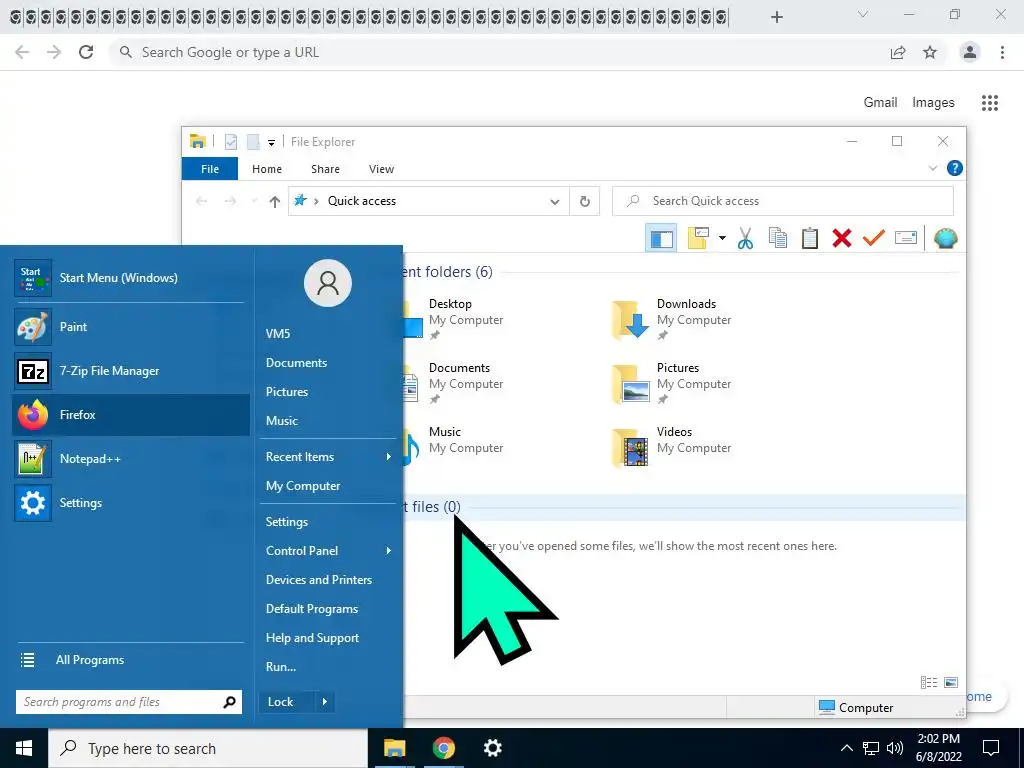Click the Email envelope toolbar icon

click(x=906, y=238)
